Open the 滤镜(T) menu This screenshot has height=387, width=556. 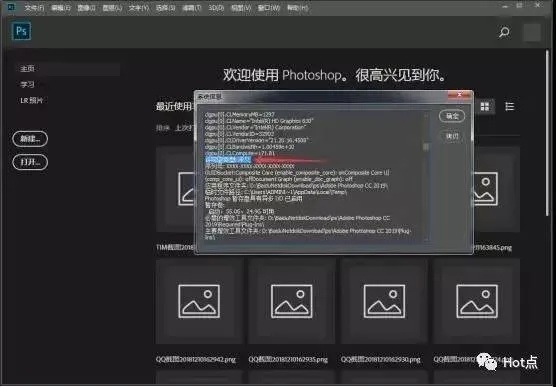click(x=191, y=7)
